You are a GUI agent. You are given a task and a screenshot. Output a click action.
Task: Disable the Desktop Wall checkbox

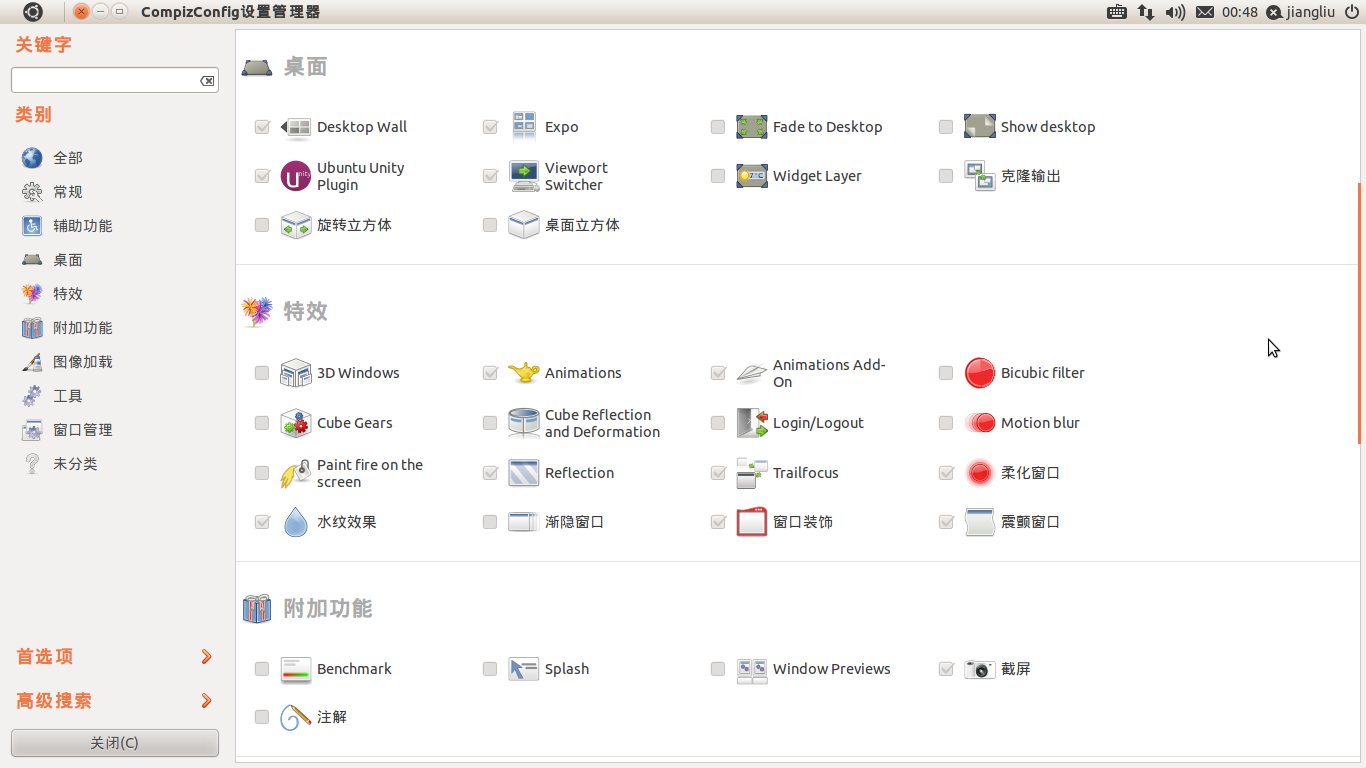click(262, 127)
